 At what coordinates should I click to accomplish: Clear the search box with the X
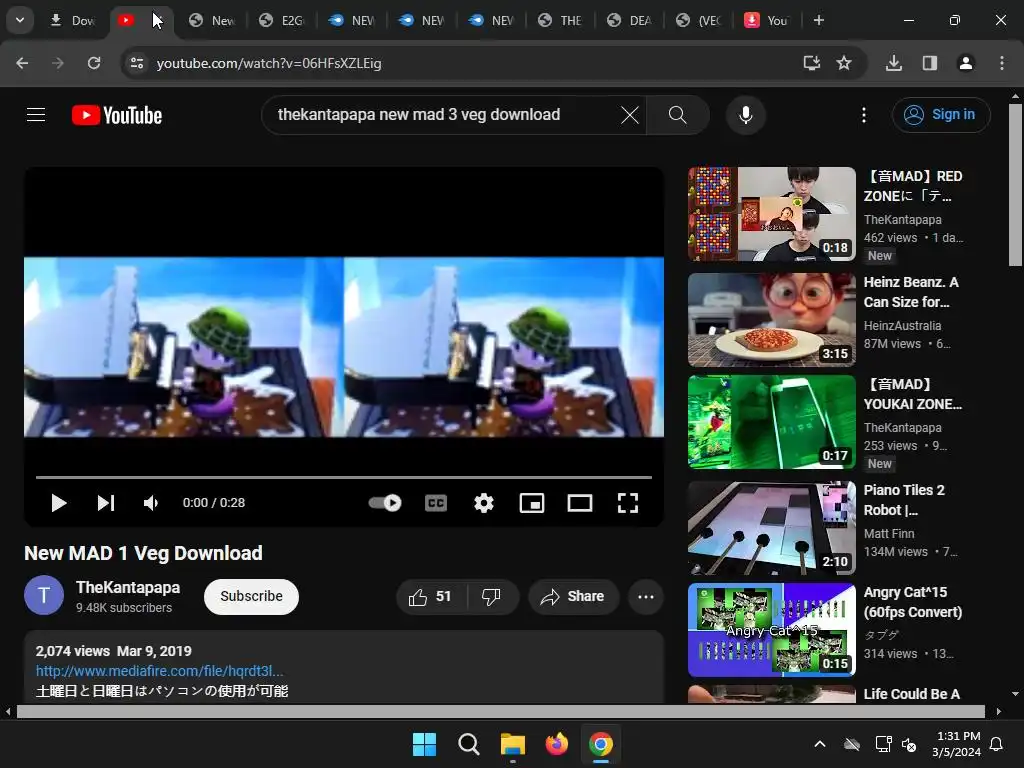click(x=630, y=115)
